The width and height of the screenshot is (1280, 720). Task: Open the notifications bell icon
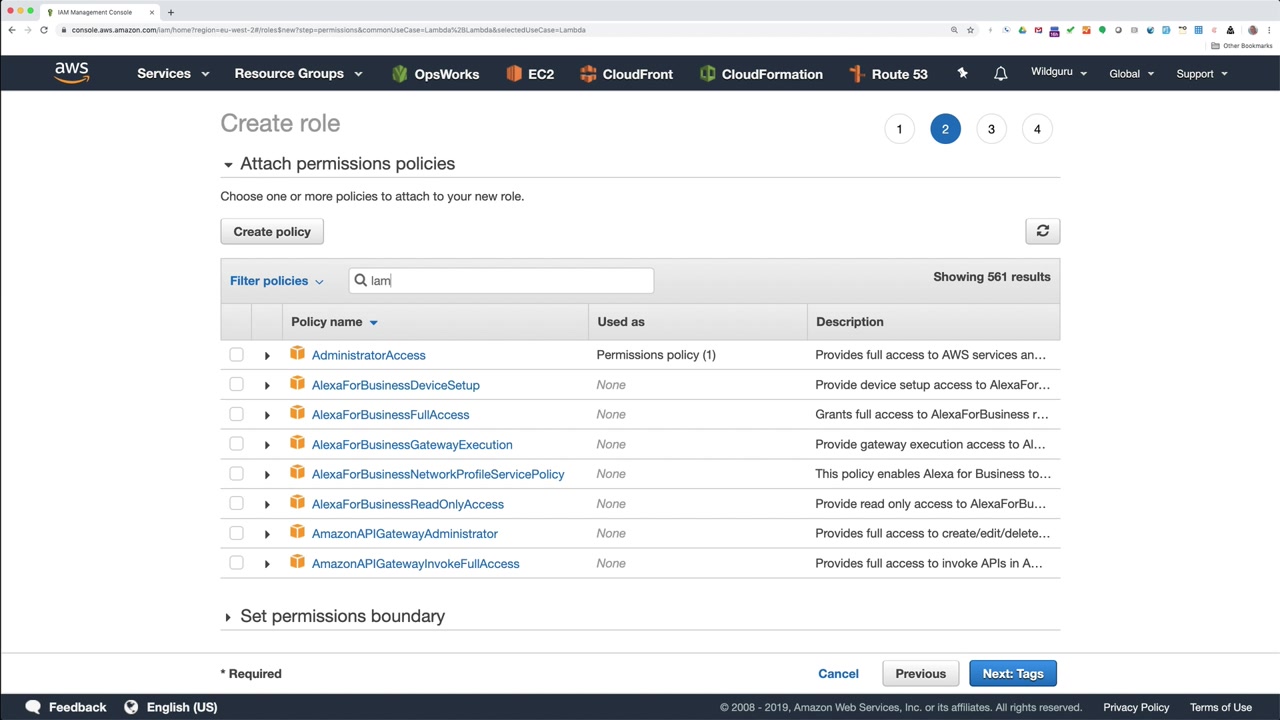coord(1000,74)
